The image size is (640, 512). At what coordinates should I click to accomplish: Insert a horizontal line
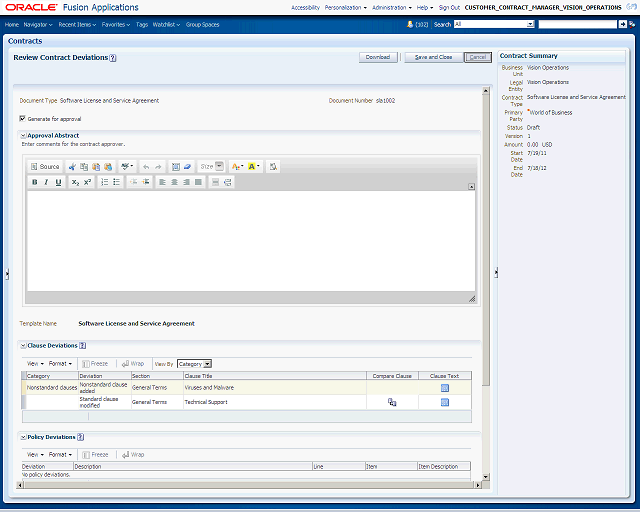point(216,182)
